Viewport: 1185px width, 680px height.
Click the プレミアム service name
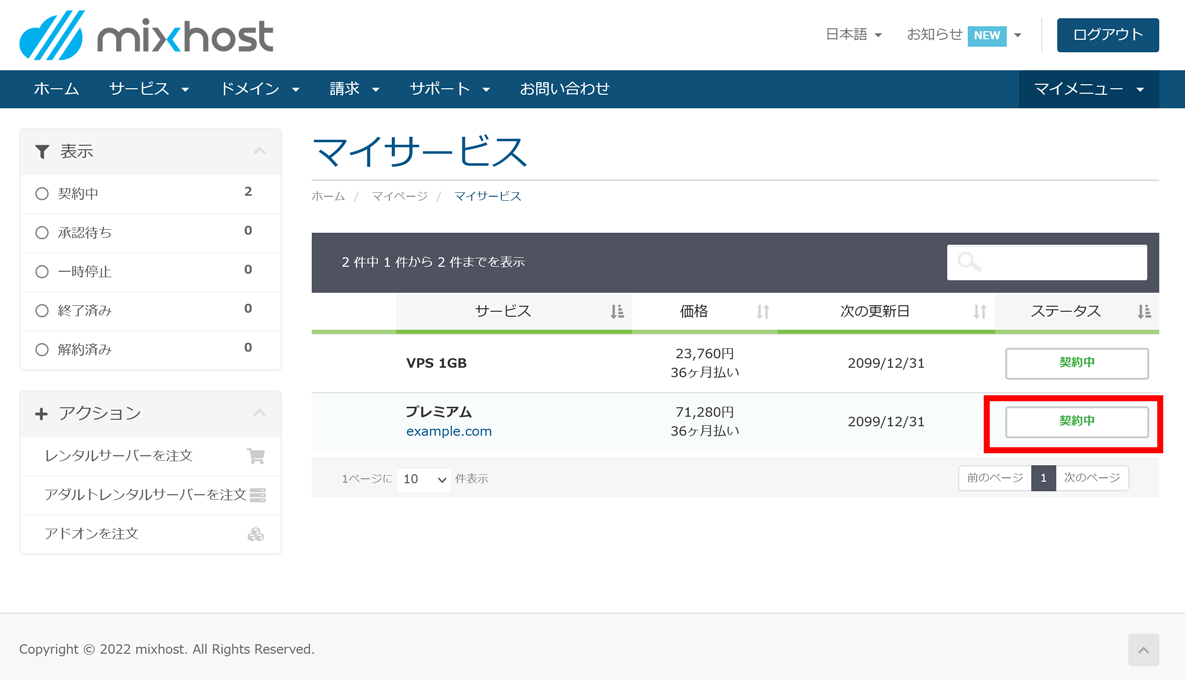(x=438, y=412)
